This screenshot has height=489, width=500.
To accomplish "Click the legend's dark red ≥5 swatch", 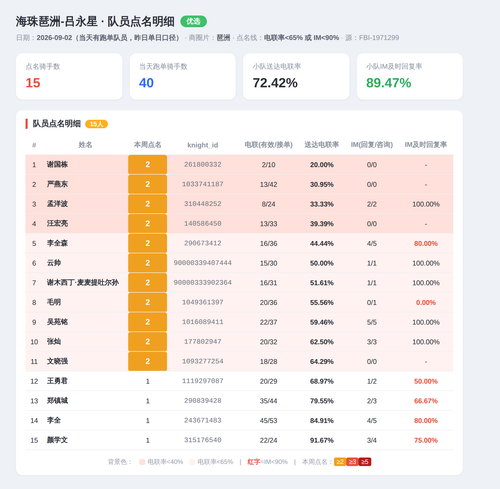I will pos(365,462).
